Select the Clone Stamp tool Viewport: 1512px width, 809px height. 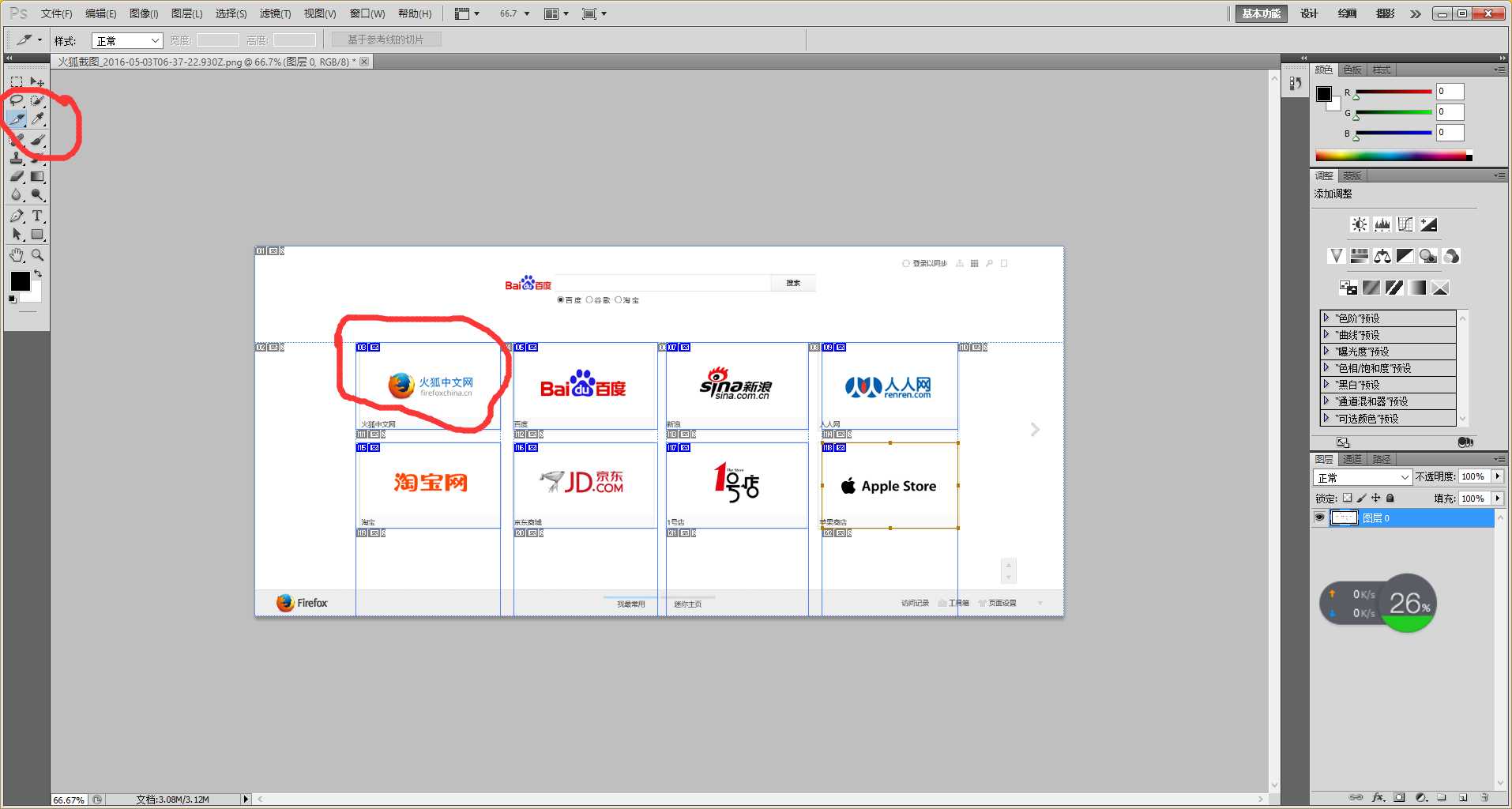coord(17,158)
